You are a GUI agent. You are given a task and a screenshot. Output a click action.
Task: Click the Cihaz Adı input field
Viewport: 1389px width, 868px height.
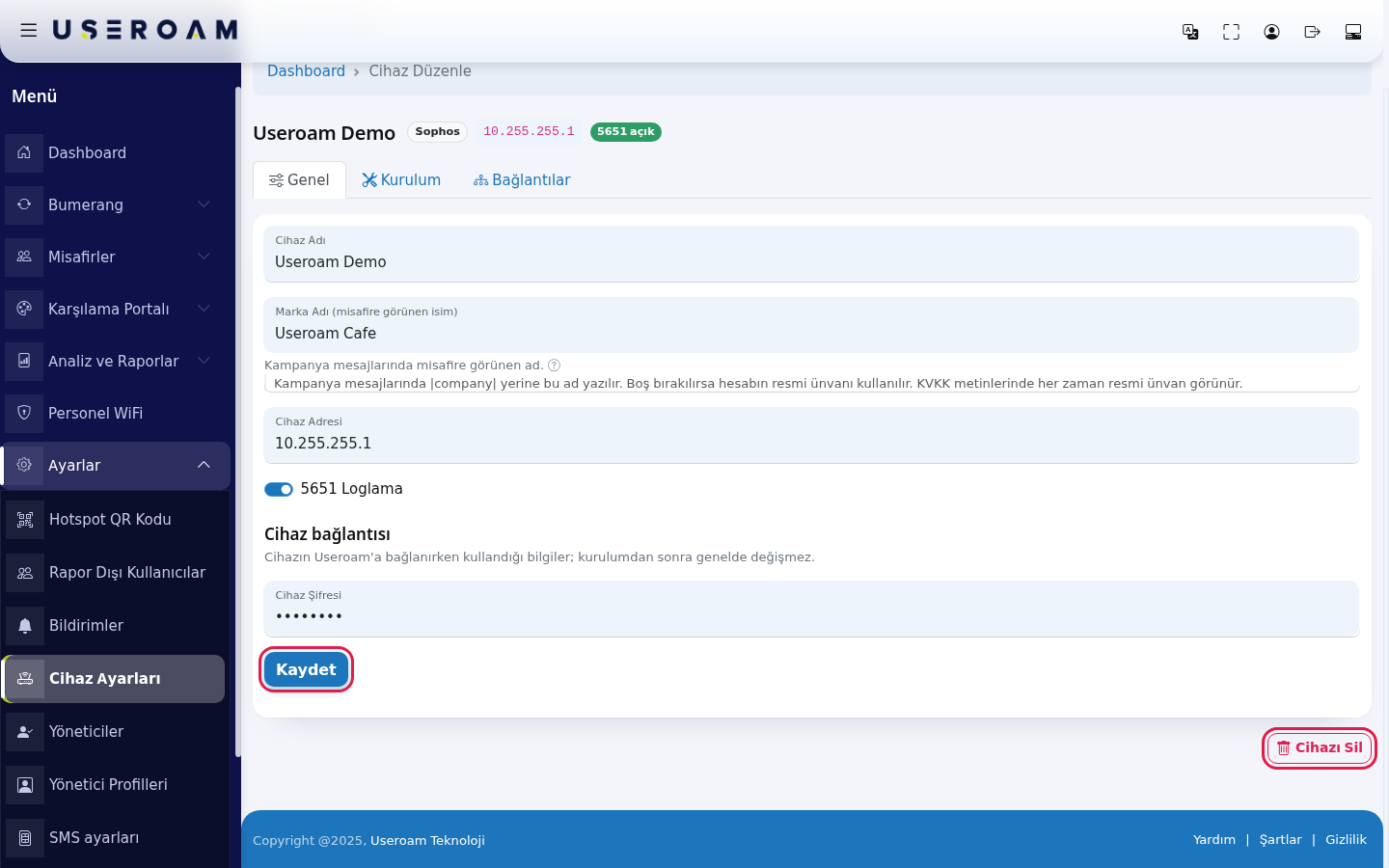811,255
